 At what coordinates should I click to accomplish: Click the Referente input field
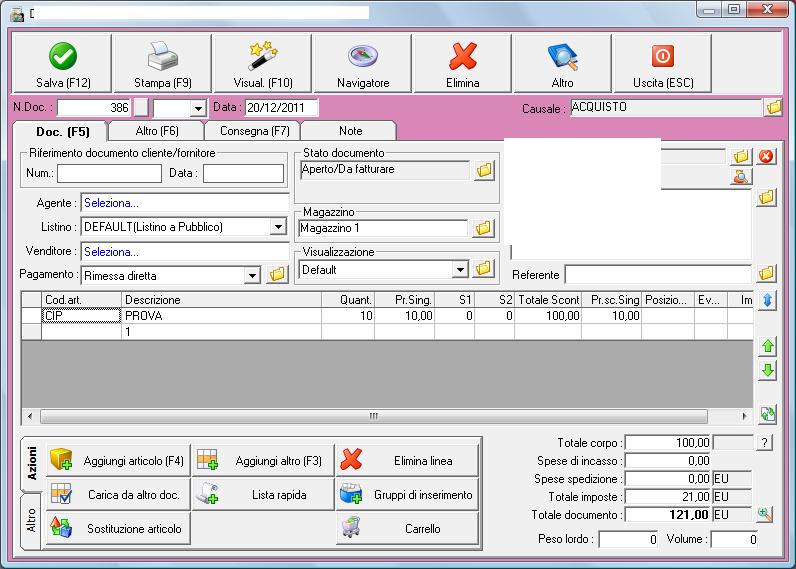[657, 274]
